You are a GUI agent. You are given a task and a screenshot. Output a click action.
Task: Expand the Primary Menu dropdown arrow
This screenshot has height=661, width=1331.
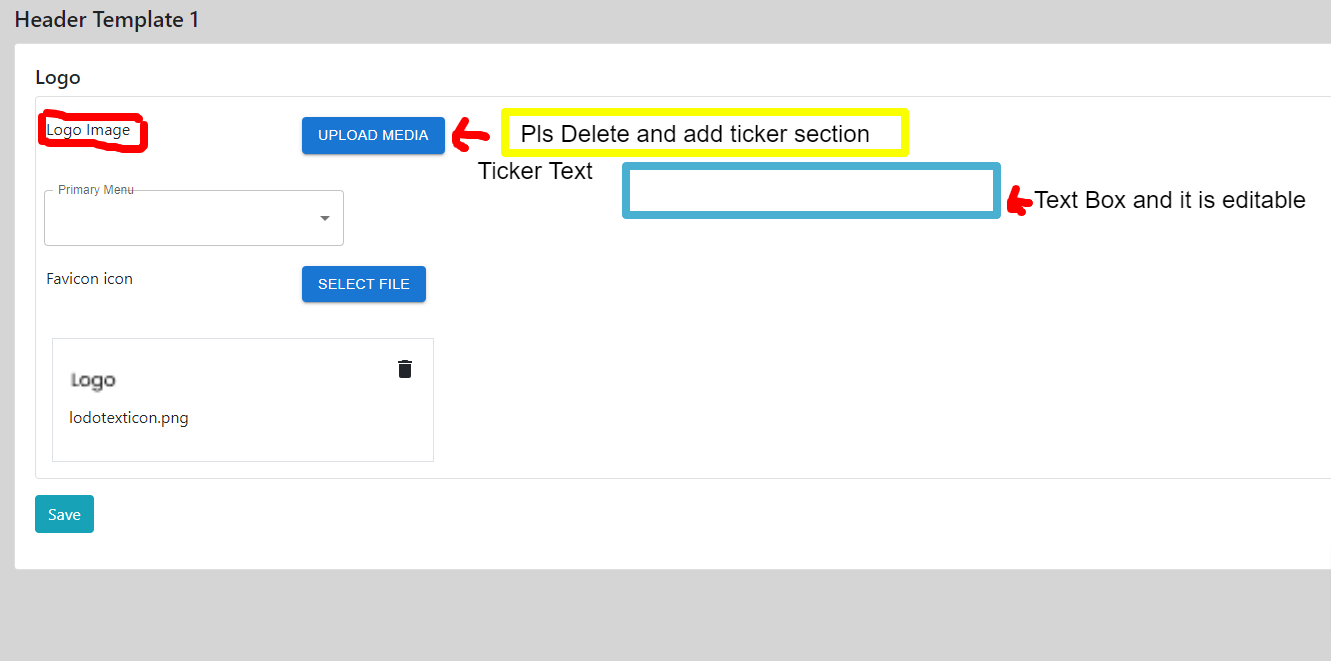pyautogui.click(x=325, y=218)
